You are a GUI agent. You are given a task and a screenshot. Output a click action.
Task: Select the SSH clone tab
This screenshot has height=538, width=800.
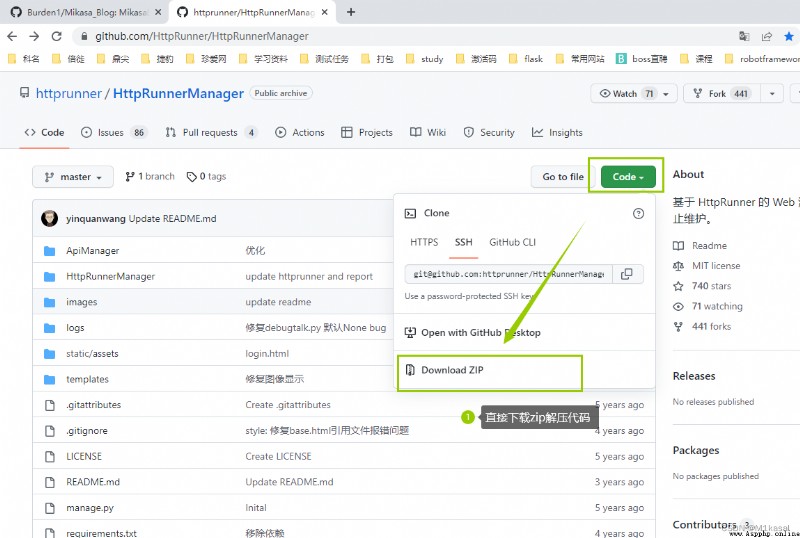464,242
